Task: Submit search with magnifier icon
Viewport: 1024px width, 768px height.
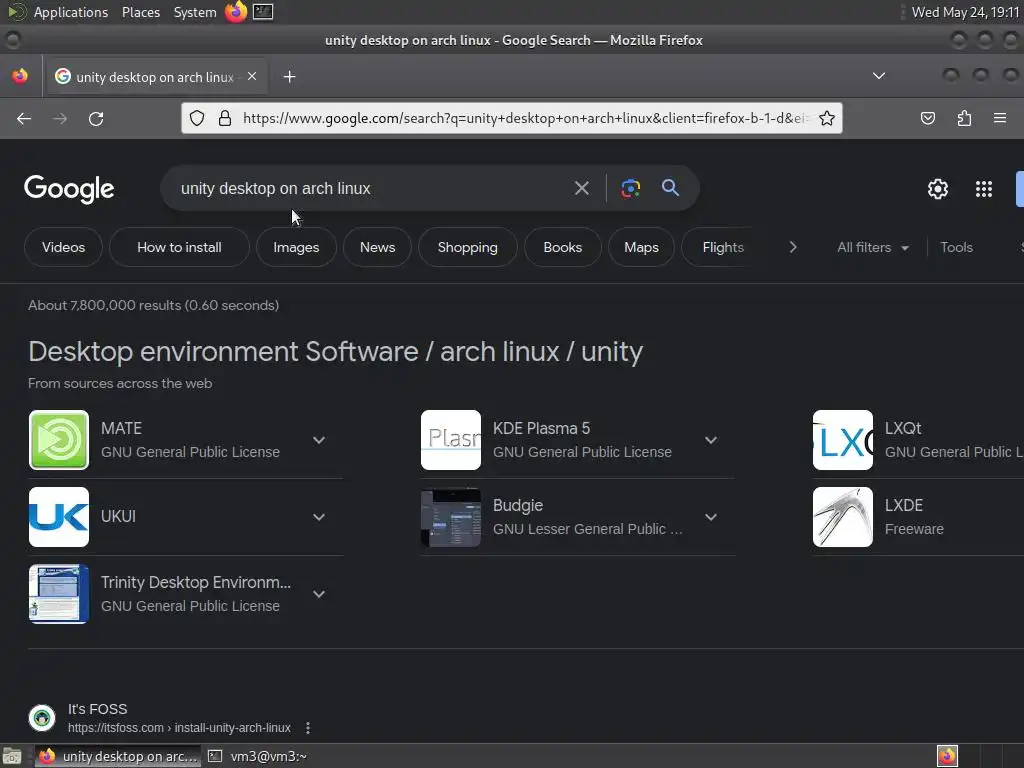Action: tap(670, 188)
